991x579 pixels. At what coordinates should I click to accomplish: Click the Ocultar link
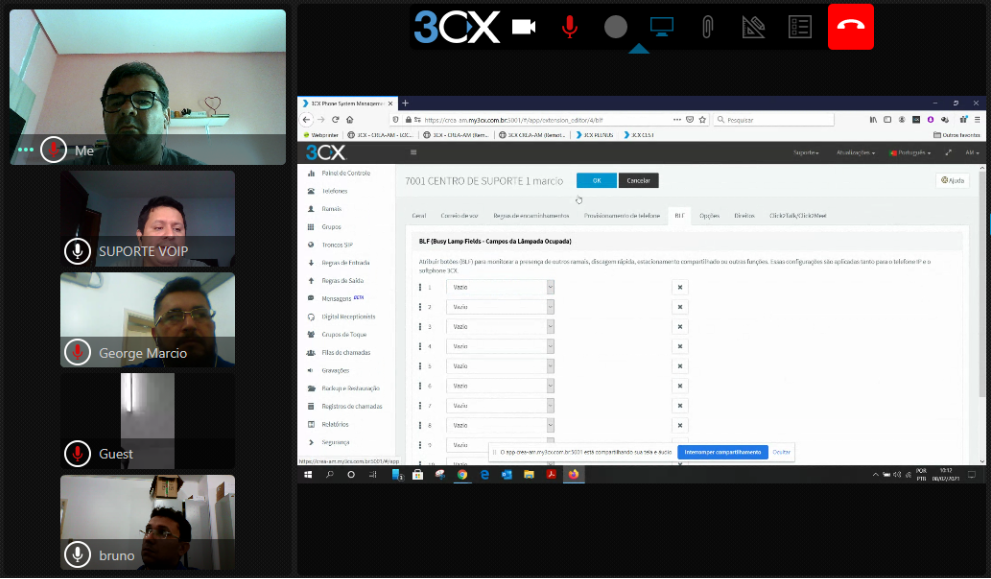pos(781,452)
